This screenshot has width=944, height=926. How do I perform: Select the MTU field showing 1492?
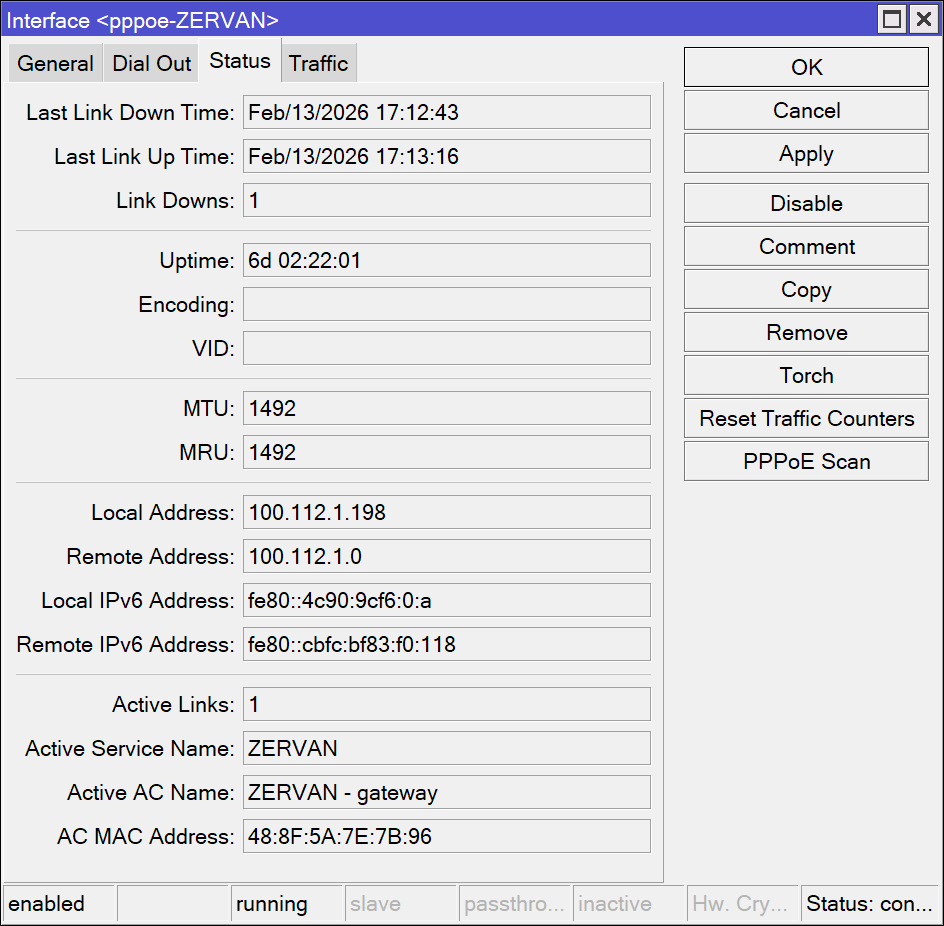(x=446, y=408)
